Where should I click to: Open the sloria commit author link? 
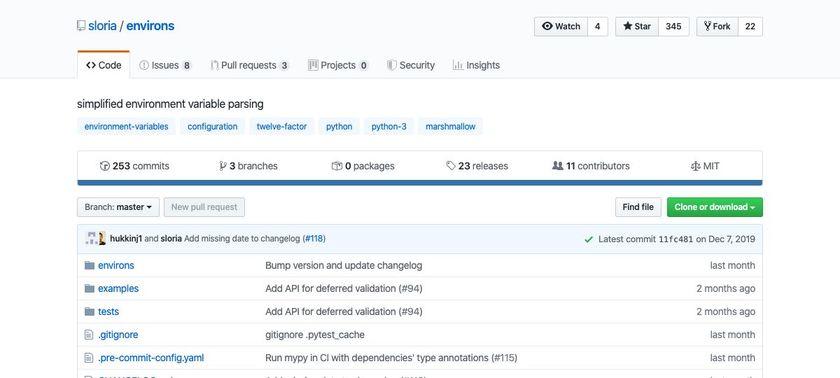pyautogui.click(x=171, y=239)
